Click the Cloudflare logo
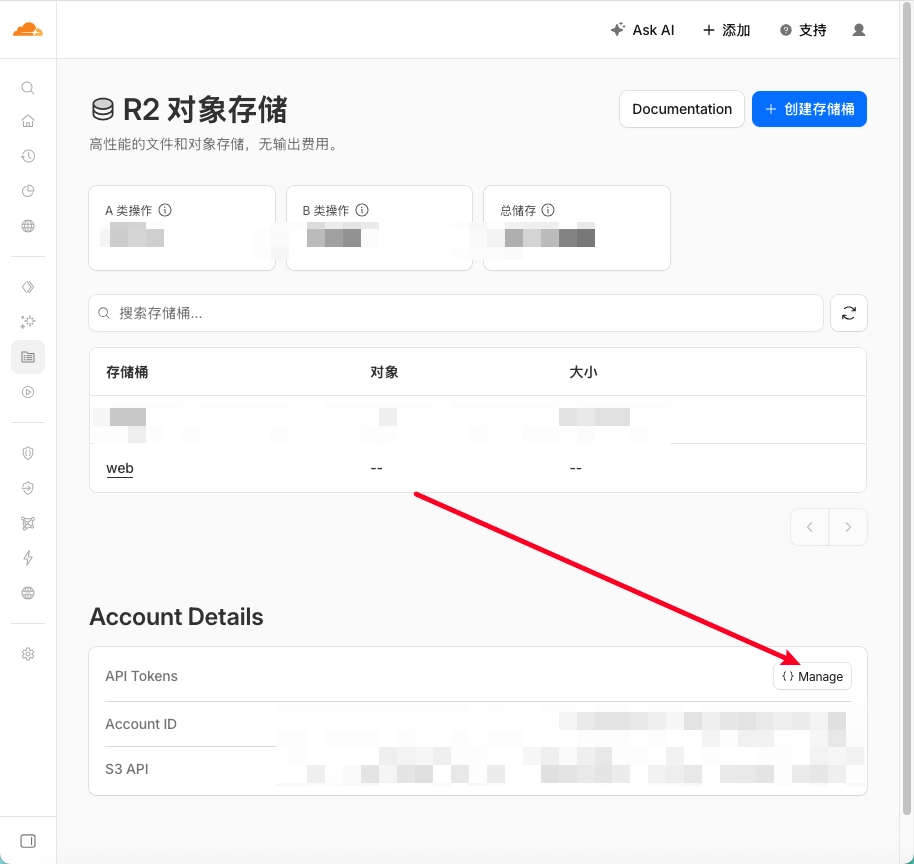Image resolution: width=914 pixels, height=864 pixels. tap(28, 29)
